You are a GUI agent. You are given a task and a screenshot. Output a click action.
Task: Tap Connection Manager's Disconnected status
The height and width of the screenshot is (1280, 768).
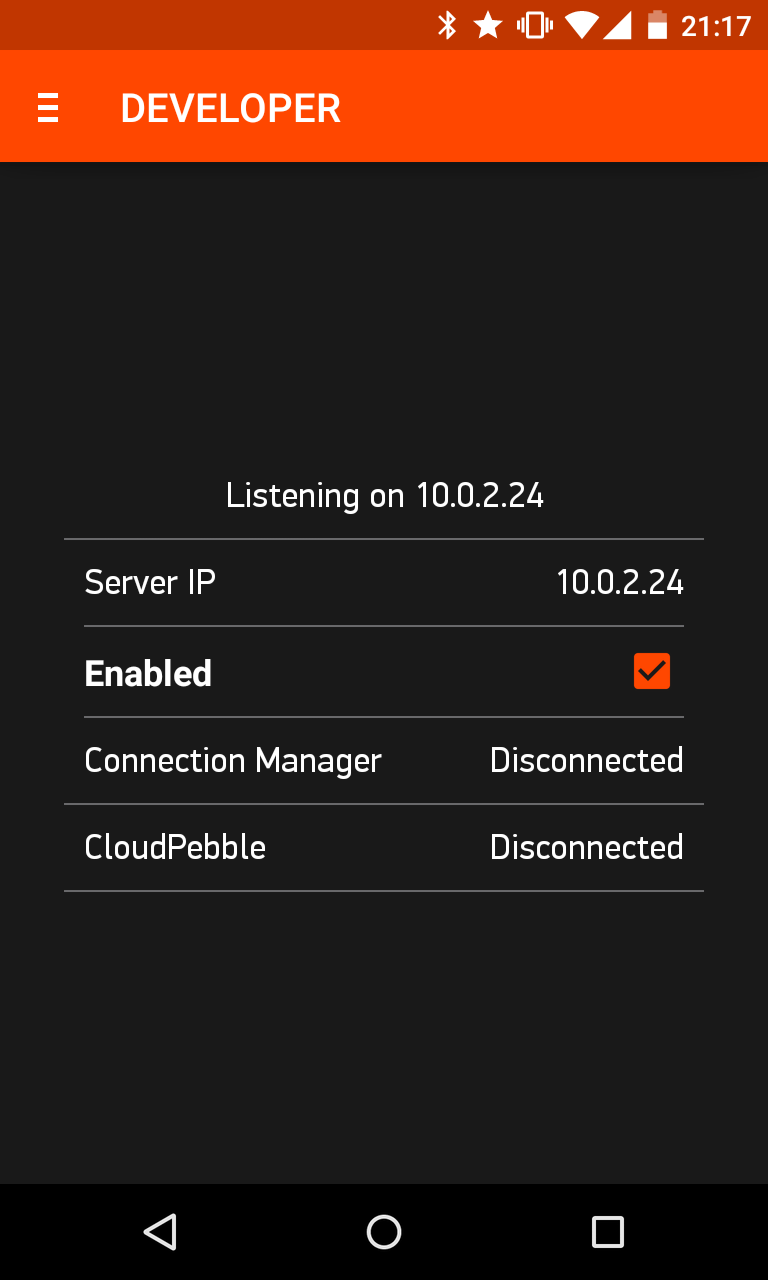click(x=587, y=760)
